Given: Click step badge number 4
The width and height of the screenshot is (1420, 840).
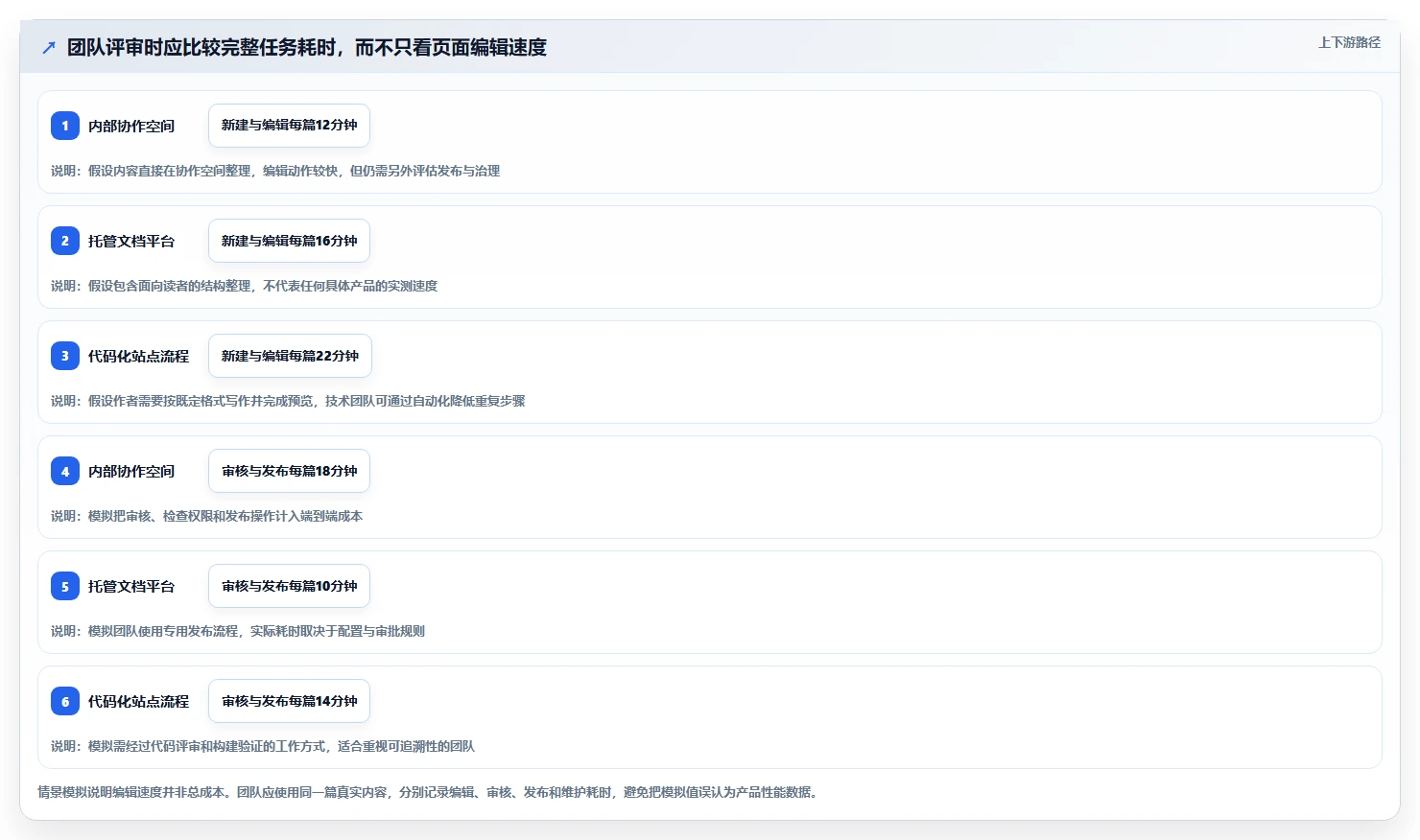Looking at the screenshot, I should point(65,471).
